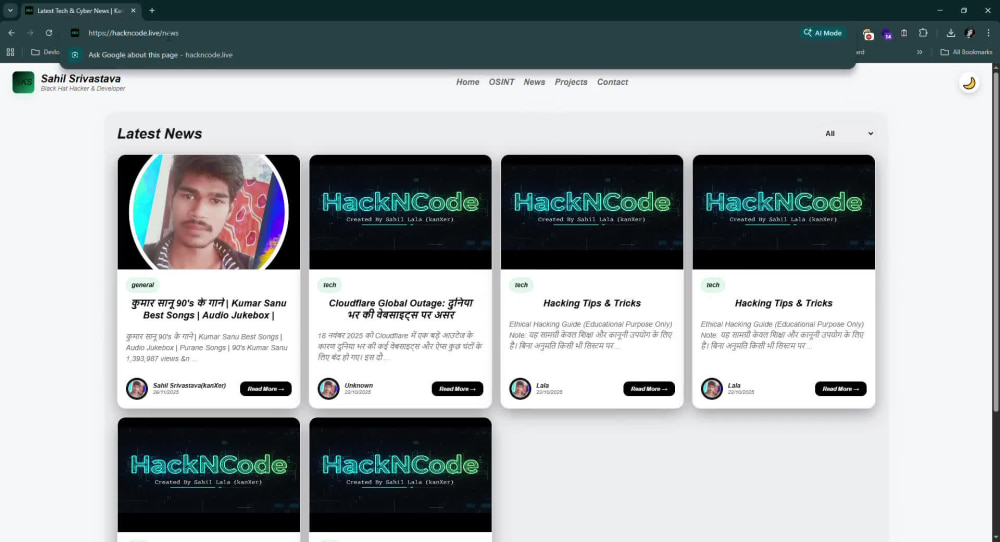Open the Projects nav link
The image size is (1000, 542).
pos(571,82)
